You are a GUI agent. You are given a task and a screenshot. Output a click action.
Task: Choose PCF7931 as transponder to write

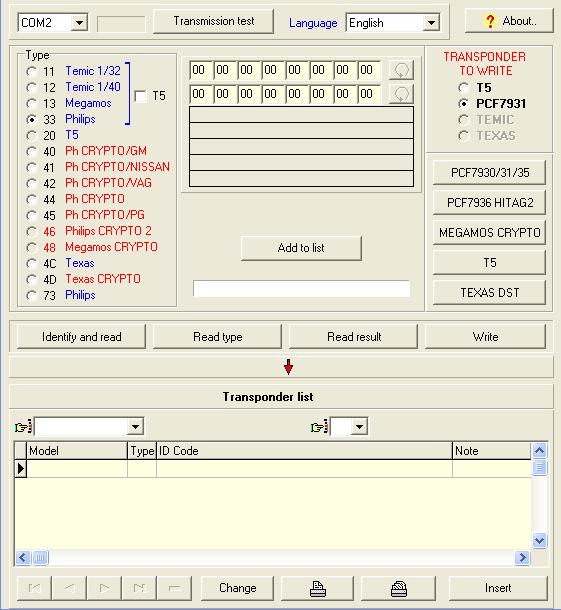pos(463,104)
